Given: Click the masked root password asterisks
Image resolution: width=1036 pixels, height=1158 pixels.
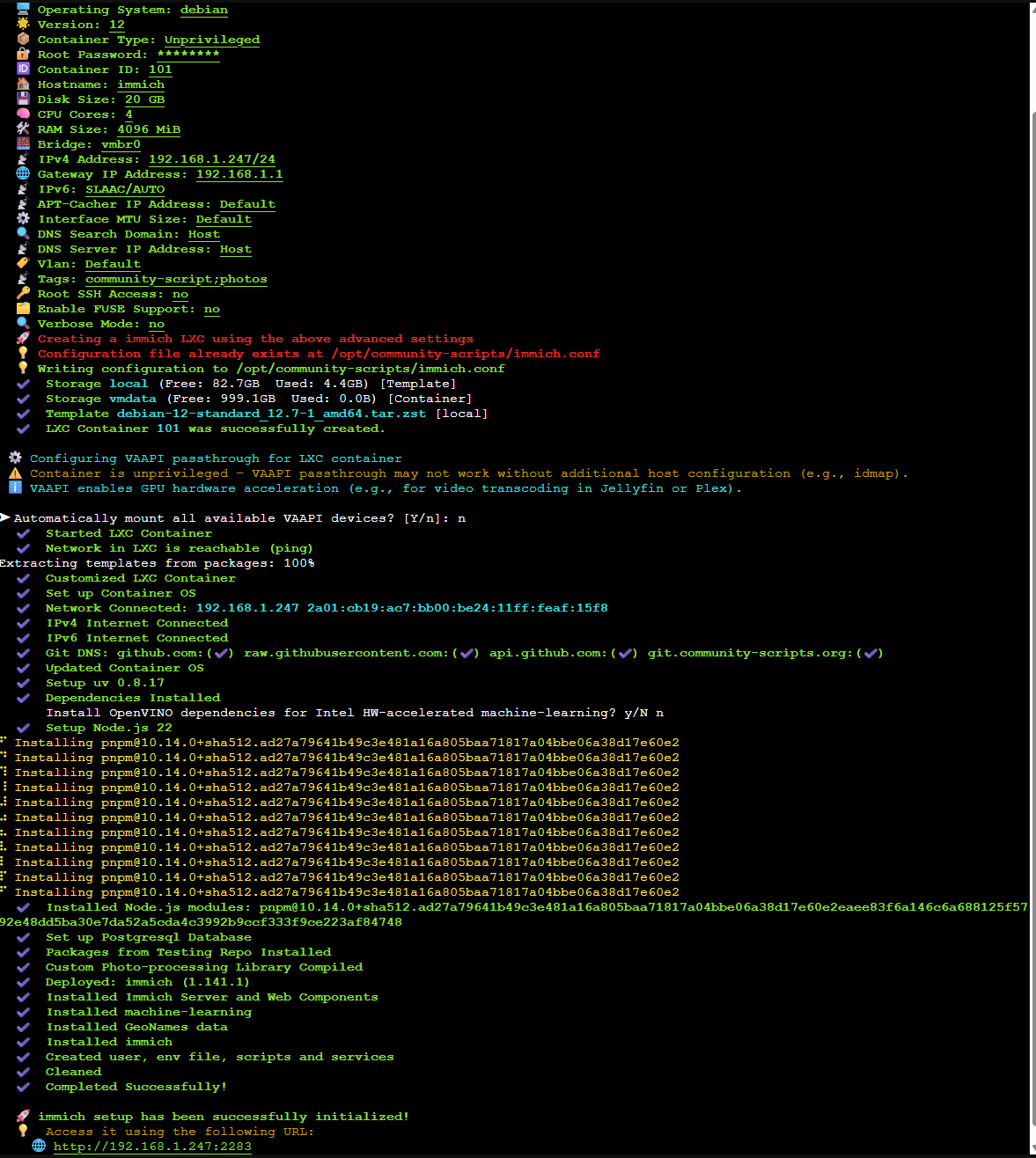Looking at the screenshot, I should 188,55.
